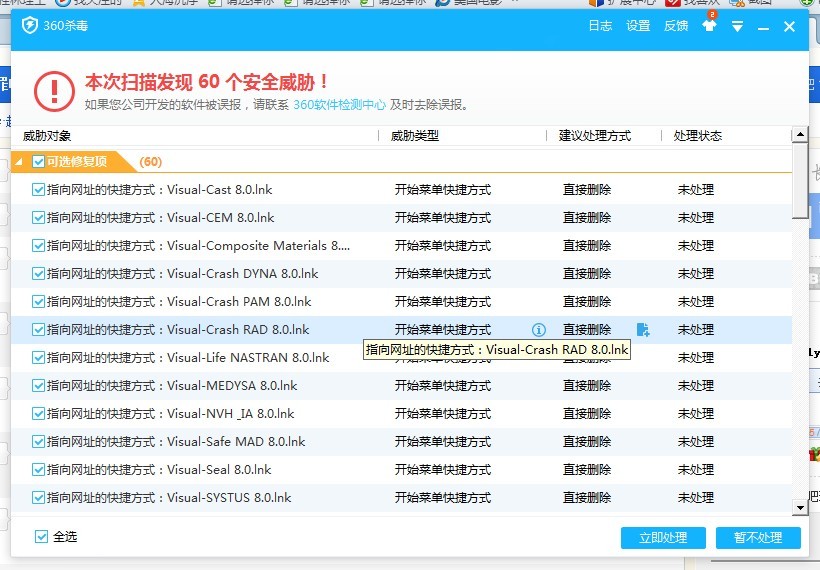Image resolution: width=820 pixels, height=570 pixels.
Task: Uncheck Visual-MEDYSA 8.0.lnk checkbox
Action: tap(38, 385)
